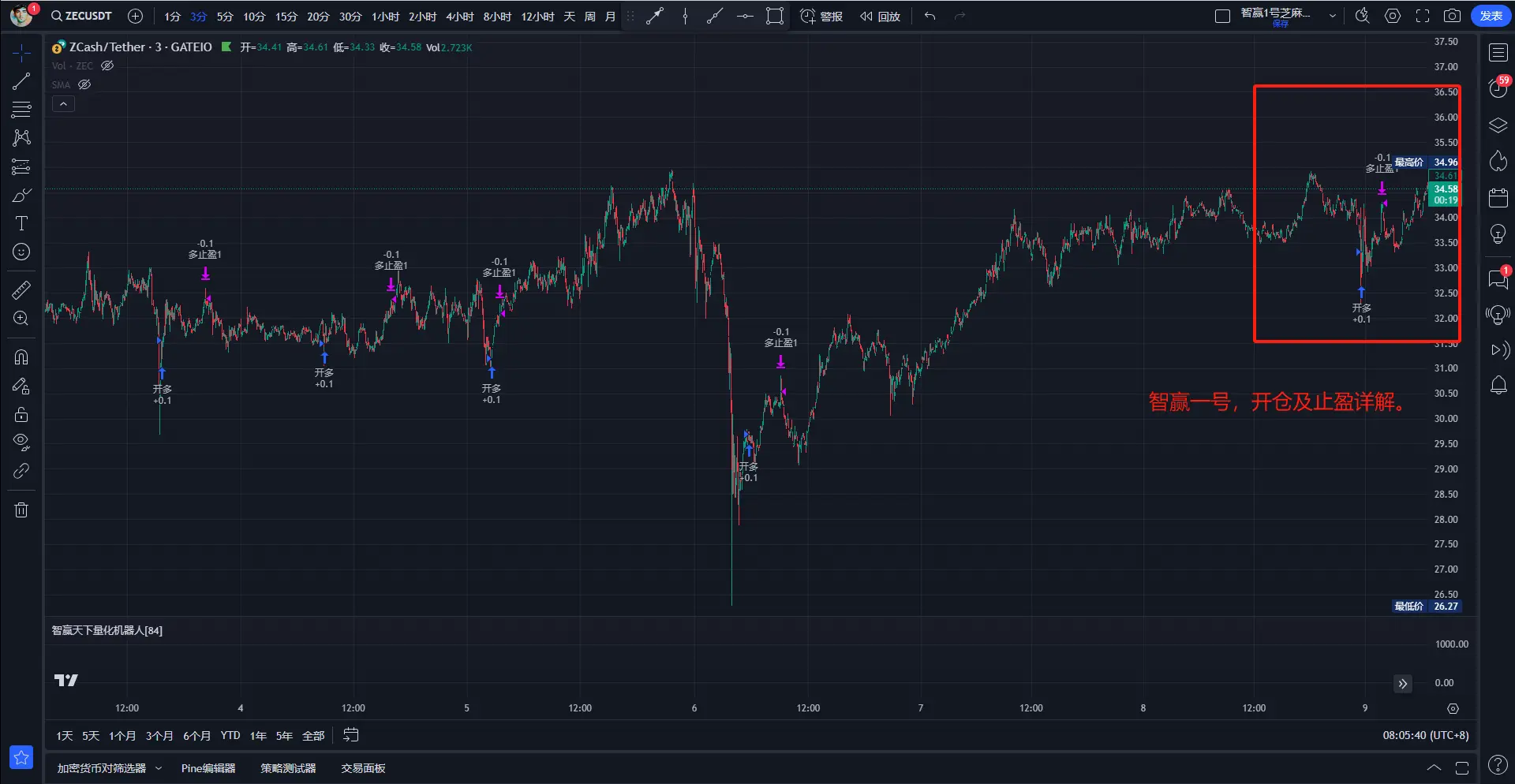1515x784 pixels.
Task: Select the crosshair cursor tool
Action: [x=21, y=53]
